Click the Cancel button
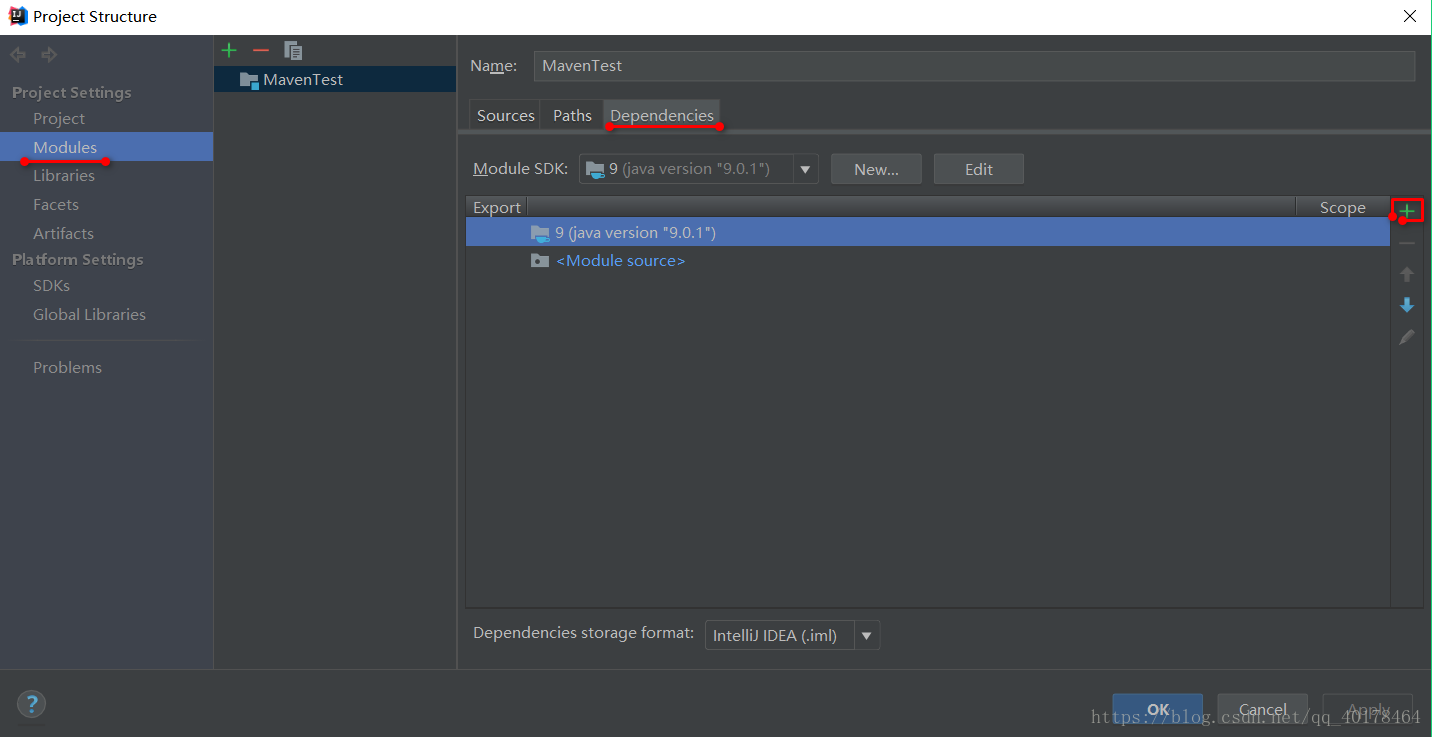The width and height of the screenshot is (1432, 737). (x=1263, y=709)
